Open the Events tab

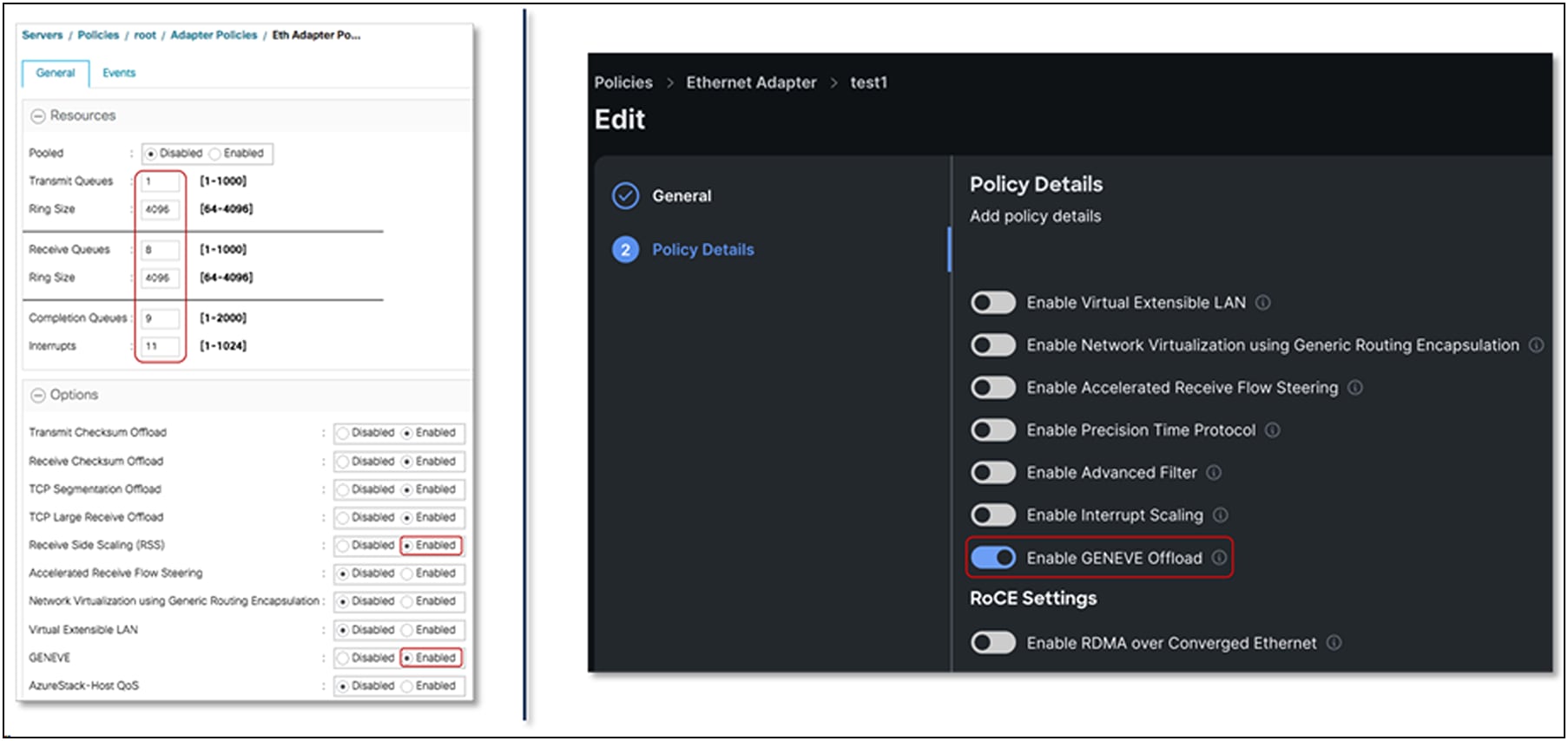(x=119, y=73)
